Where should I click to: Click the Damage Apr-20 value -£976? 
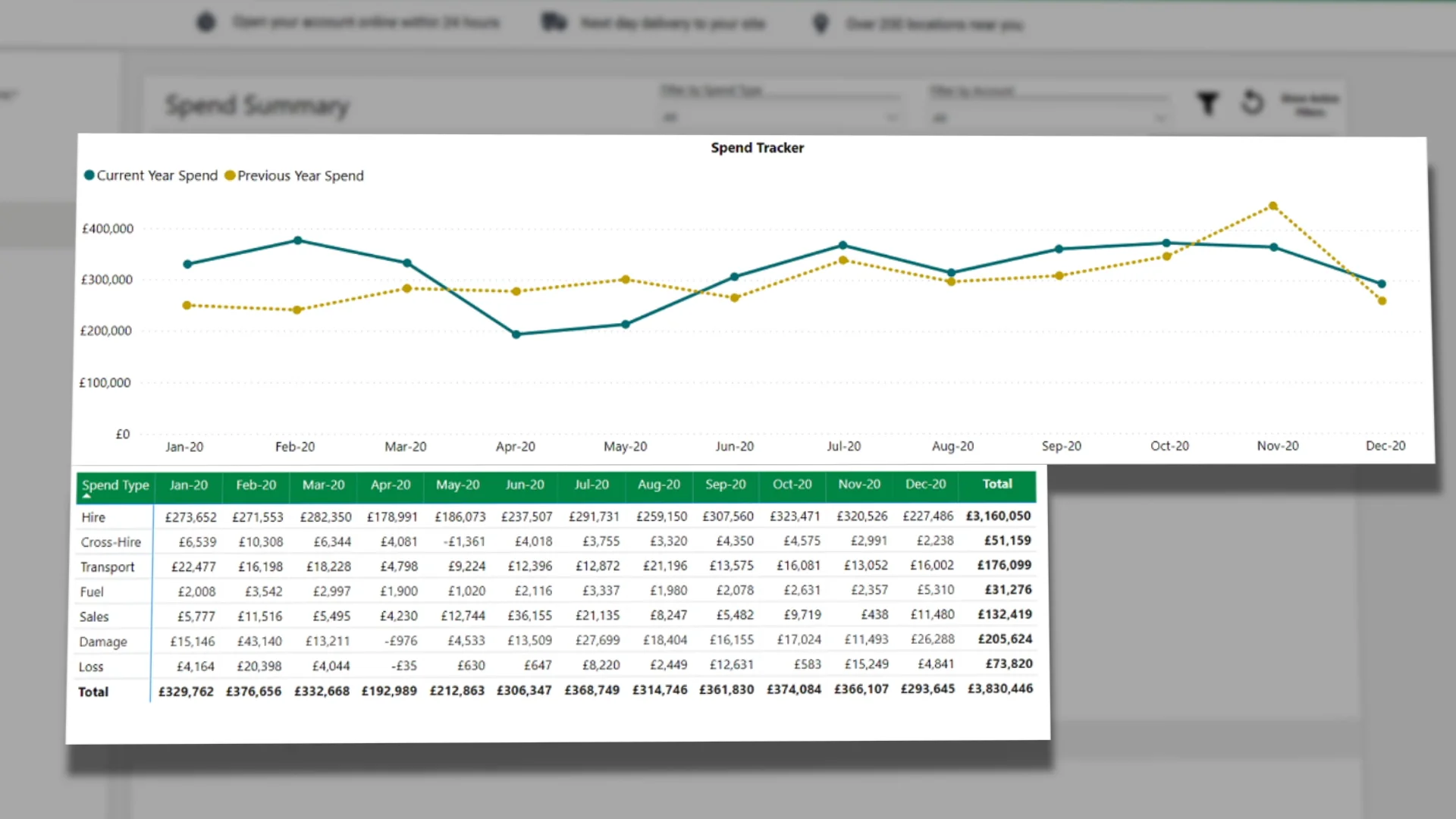tap(400, 642)
